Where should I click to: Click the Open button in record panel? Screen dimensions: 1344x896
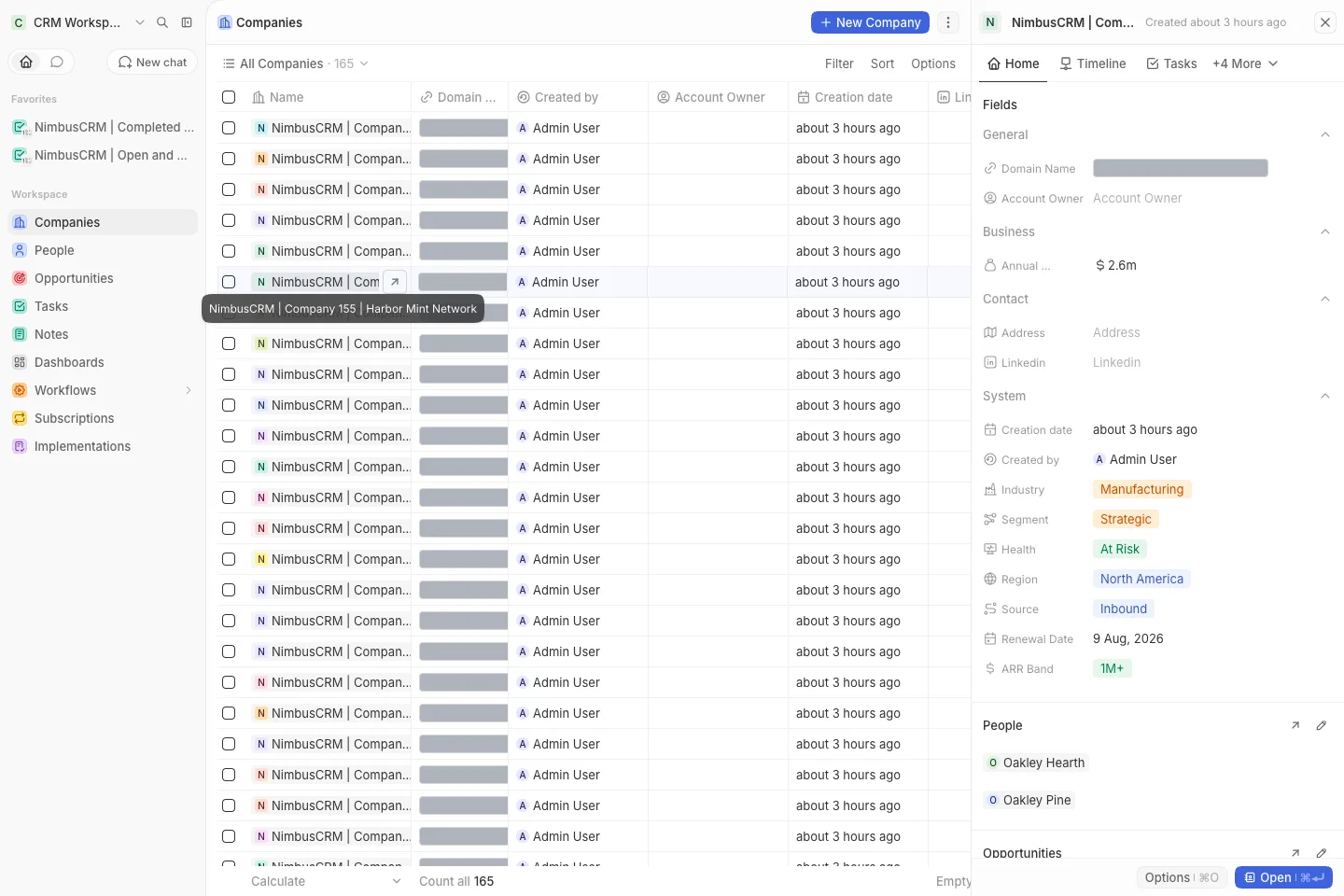tap(1283, 877)
